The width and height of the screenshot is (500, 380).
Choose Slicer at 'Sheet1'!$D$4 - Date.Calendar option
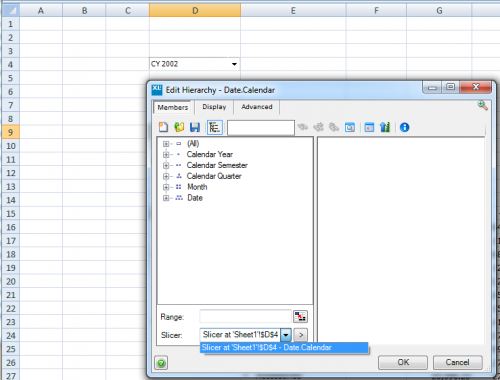284,348
